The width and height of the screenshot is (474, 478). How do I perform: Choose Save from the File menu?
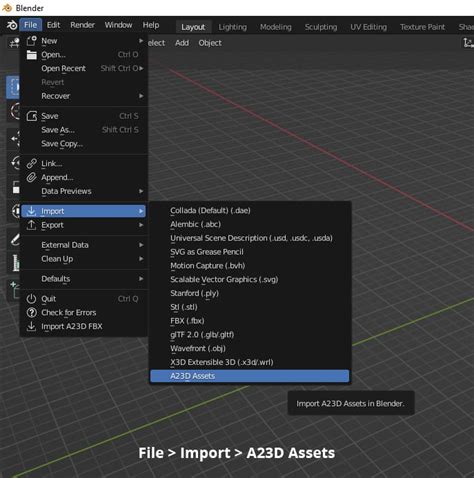[84, 116]
